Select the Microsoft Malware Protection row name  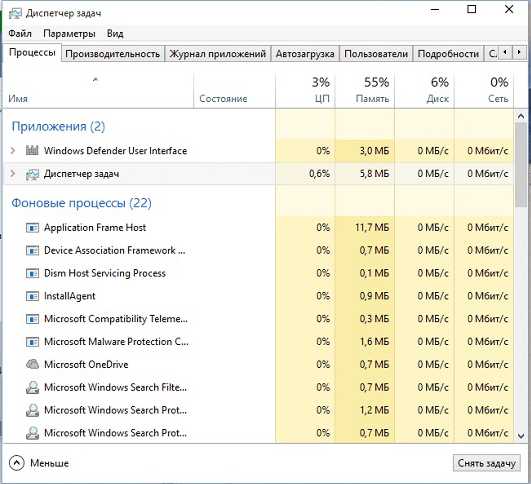(116, 342)
